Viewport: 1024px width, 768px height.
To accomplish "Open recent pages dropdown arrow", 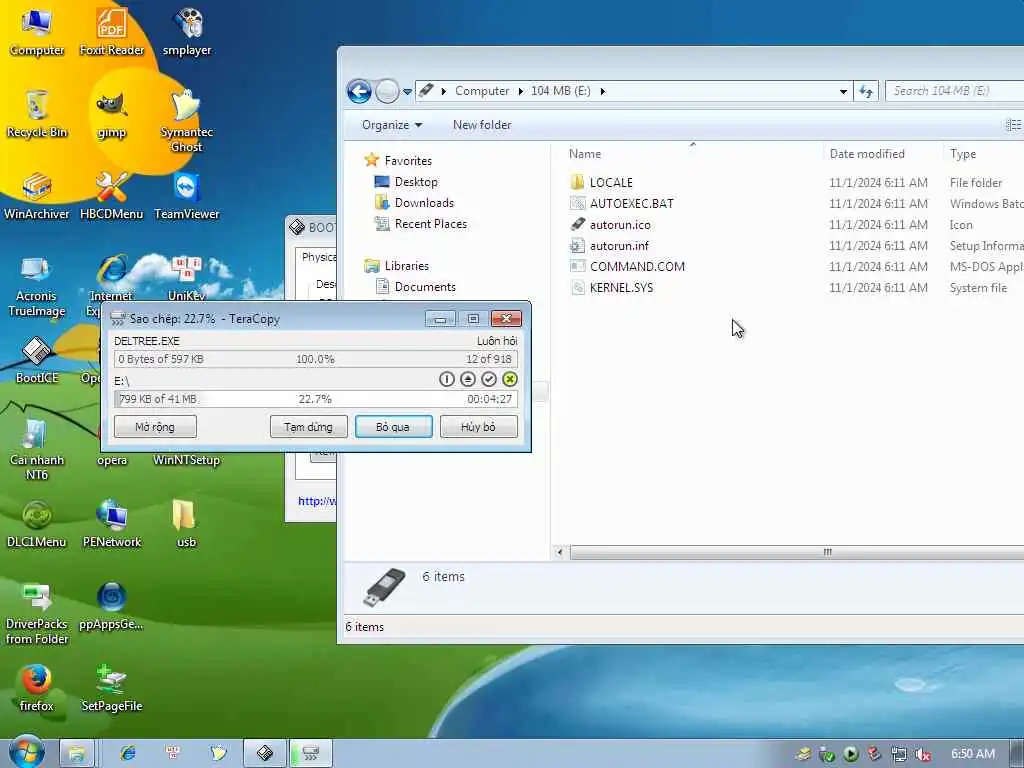I will point(408,91).
